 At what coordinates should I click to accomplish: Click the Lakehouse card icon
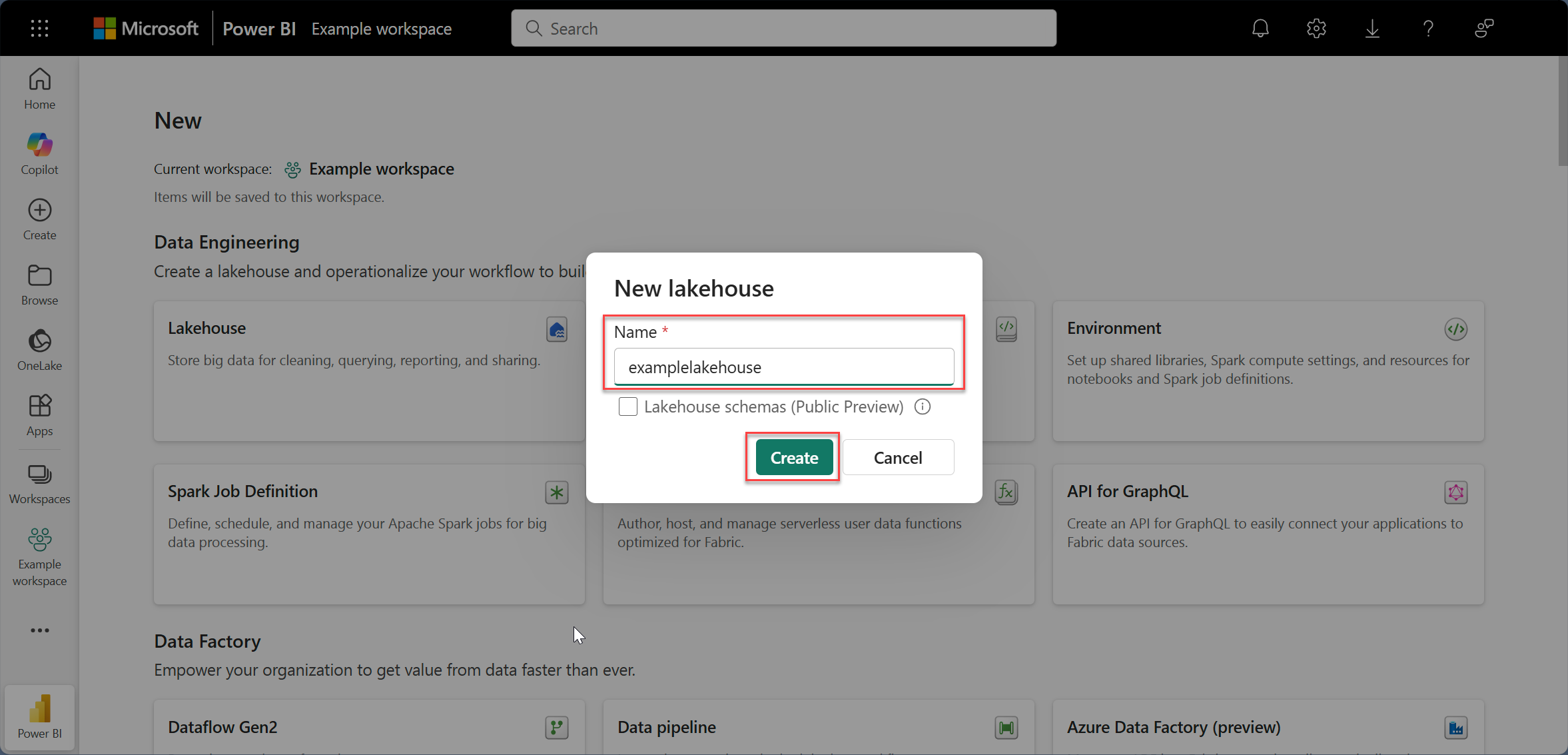pyautogui.click(x=557, y=329)
